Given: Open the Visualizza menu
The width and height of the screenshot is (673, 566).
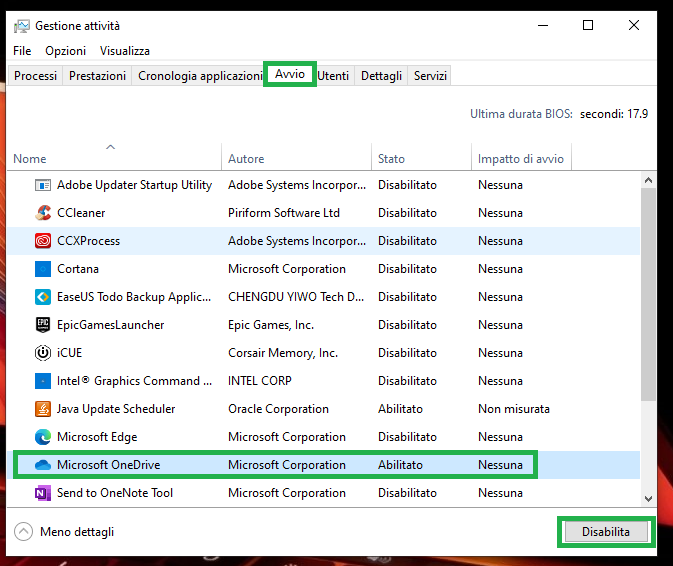Looking at the screenshot, I should click(x=124, y=51).
